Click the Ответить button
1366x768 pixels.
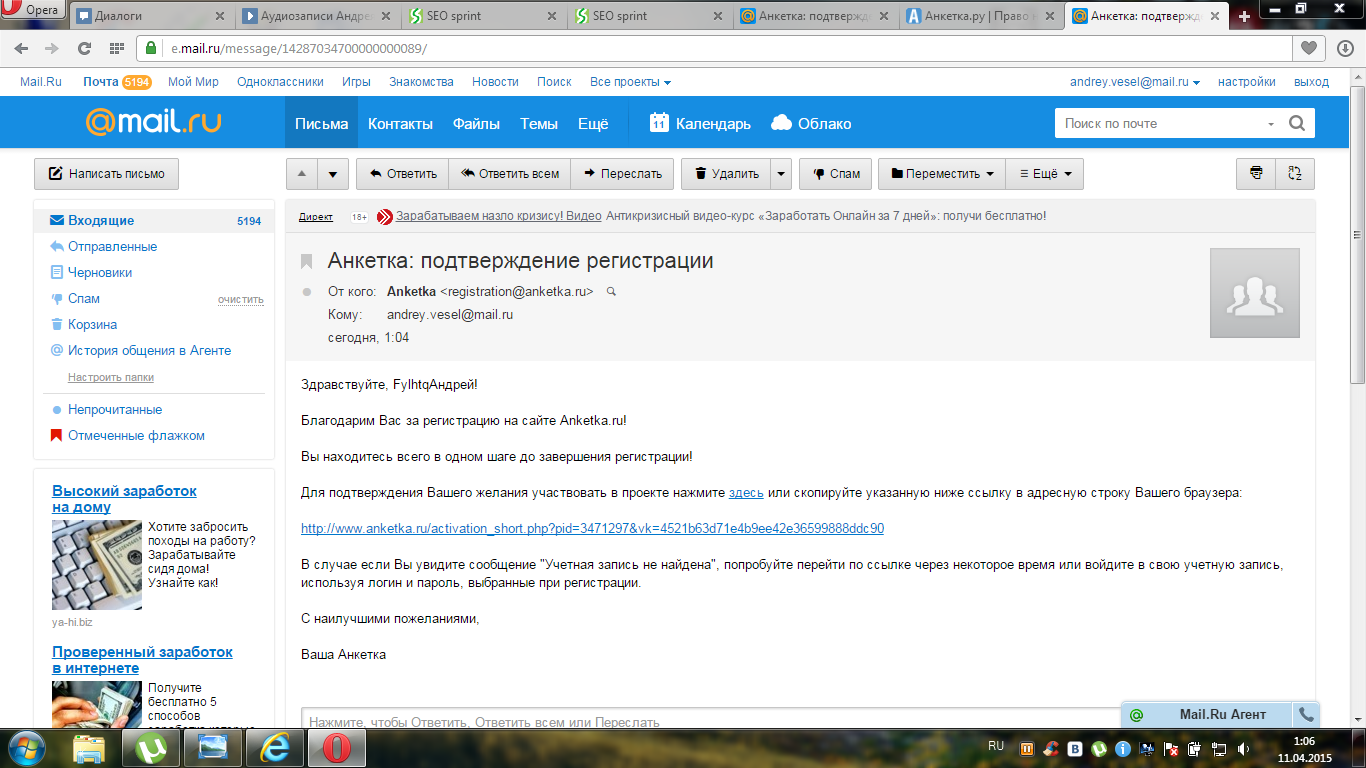point(402,174)
